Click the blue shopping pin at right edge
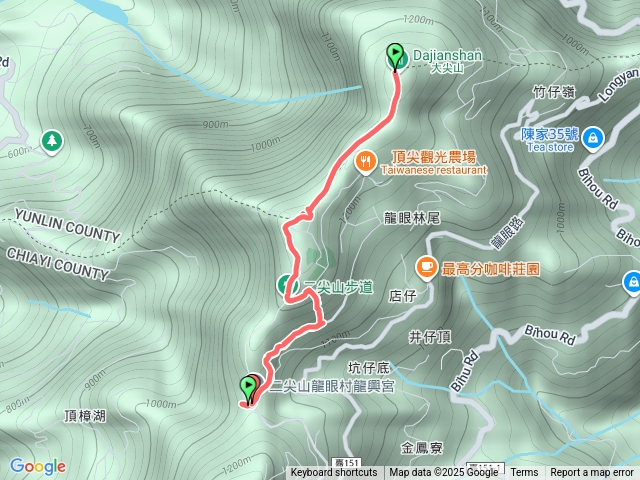The width and height of the screenshot is (640, 480). 633,283
